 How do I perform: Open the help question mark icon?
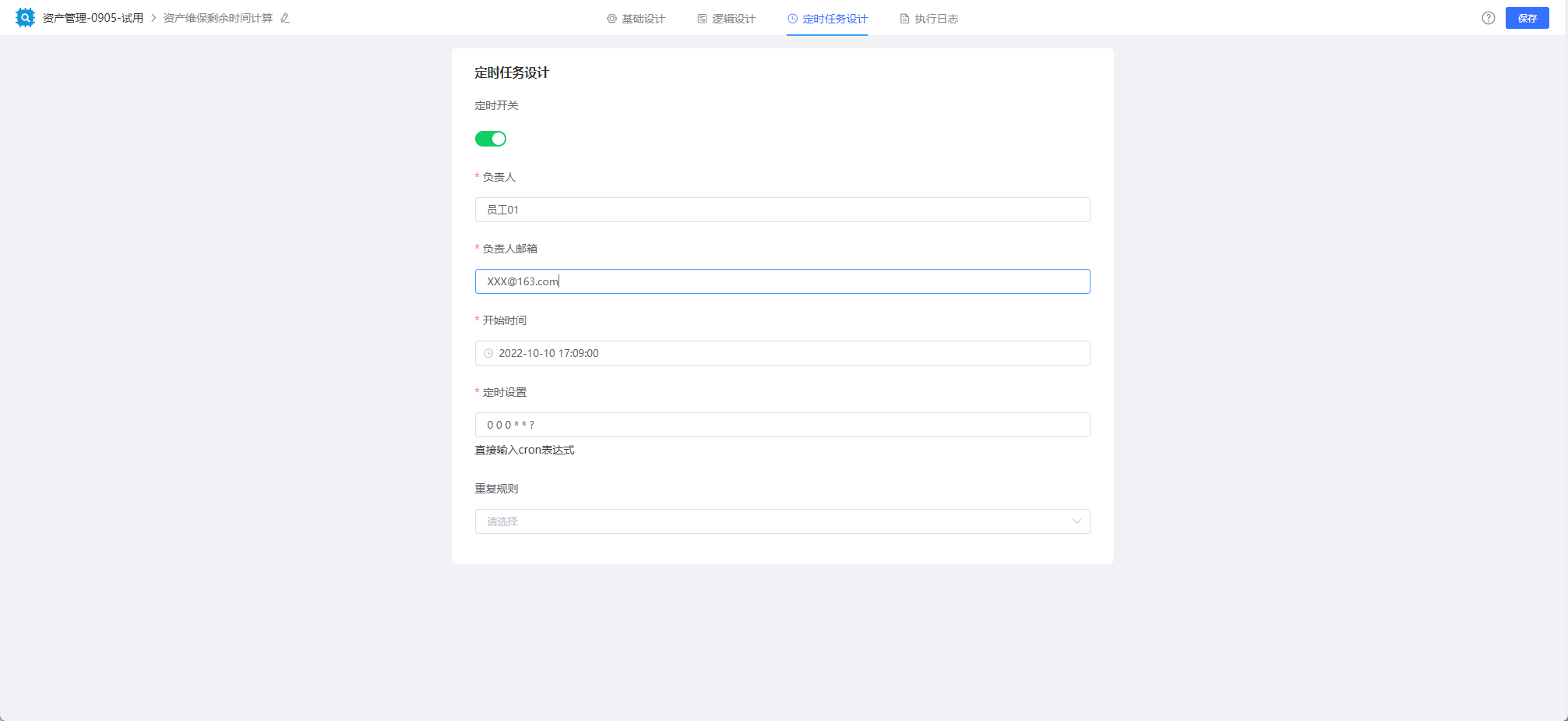pos(1489,18)
